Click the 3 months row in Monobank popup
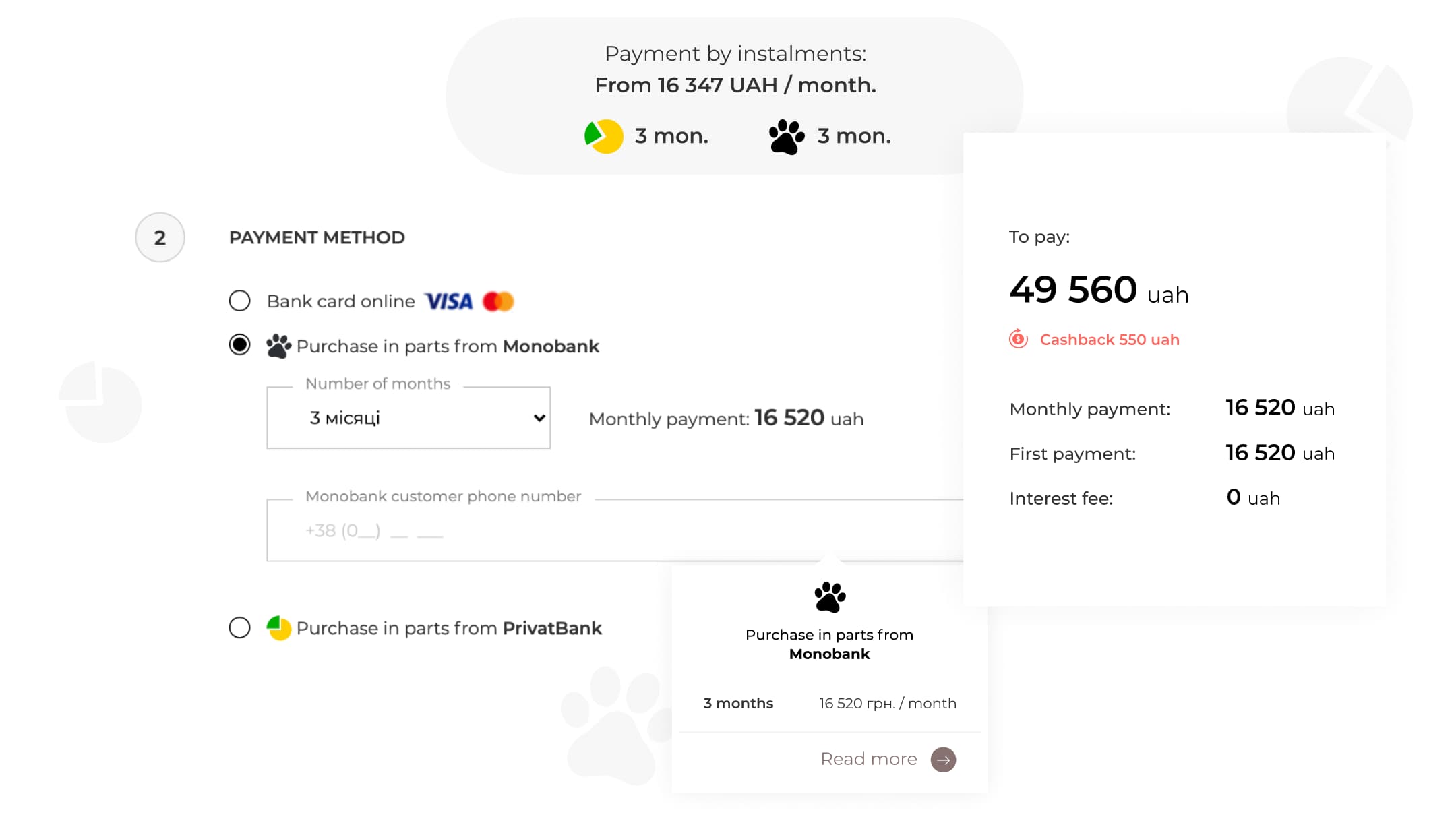This screenshot has width=1456, height=829. [x=829, y=704]
